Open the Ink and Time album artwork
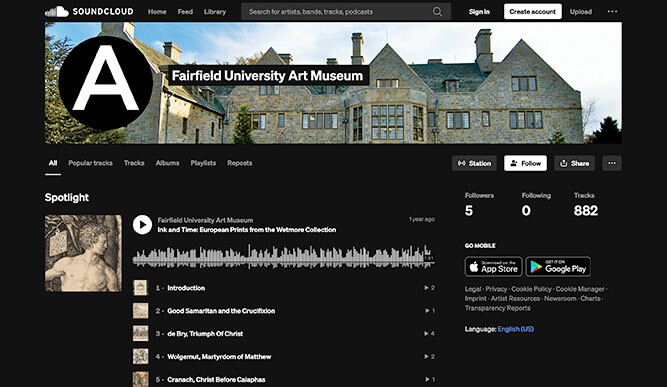667x387 pixels. coord(83,253)
